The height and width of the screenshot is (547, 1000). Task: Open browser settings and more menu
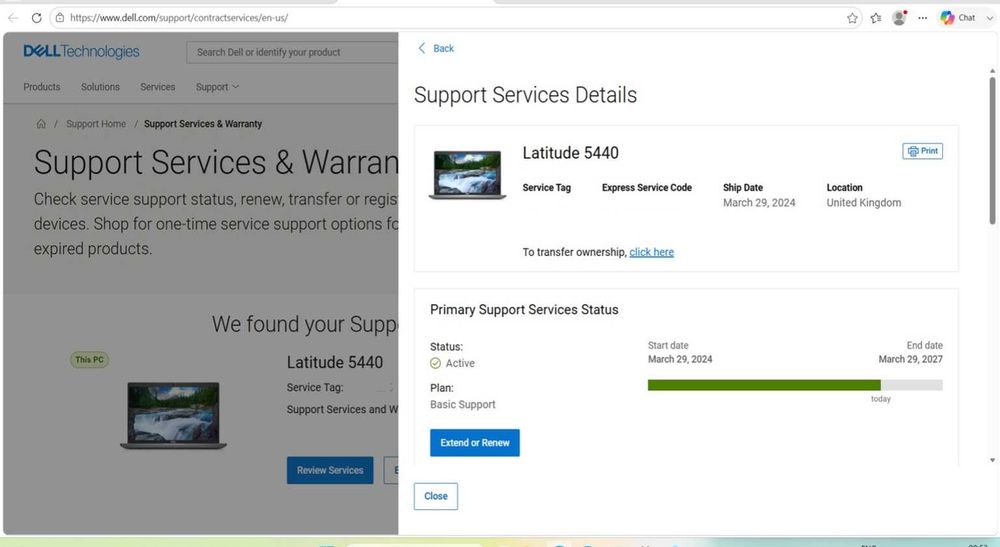pos(922,18)
